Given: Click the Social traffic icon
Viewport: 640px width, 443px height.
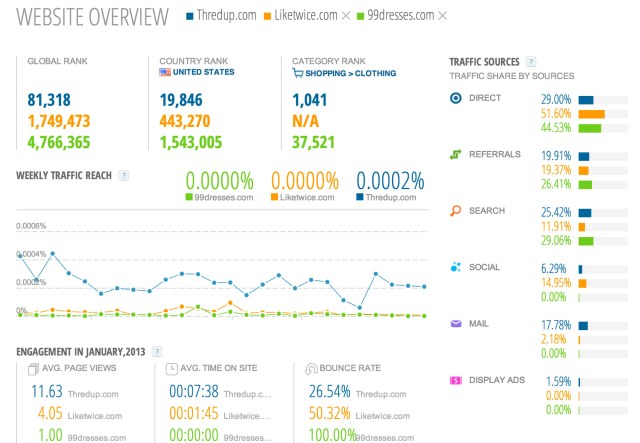Looking at the screenshot, I should [x=456, y=267].
